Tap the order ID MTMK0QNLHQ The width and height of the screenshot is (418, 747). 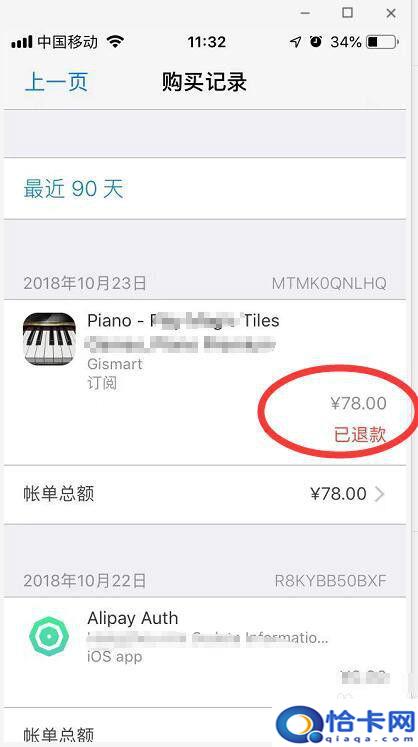pos(329,283)
